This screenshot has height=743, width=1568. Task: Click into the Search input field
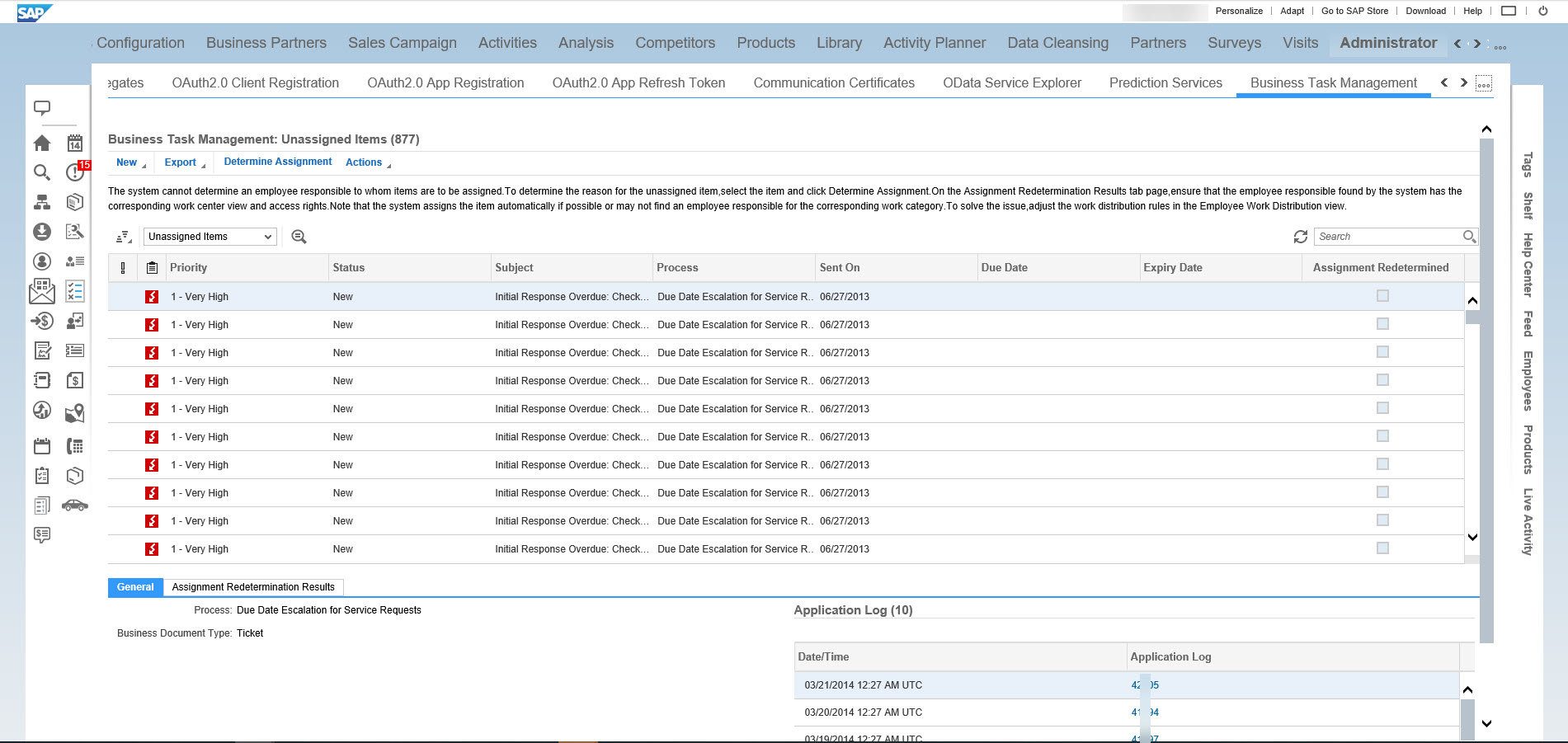(x=1388, y=237)
